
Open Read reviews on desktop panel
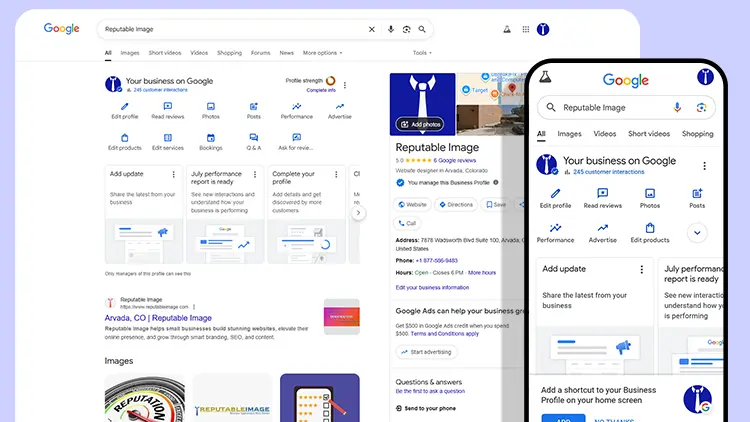click(167, 111)
